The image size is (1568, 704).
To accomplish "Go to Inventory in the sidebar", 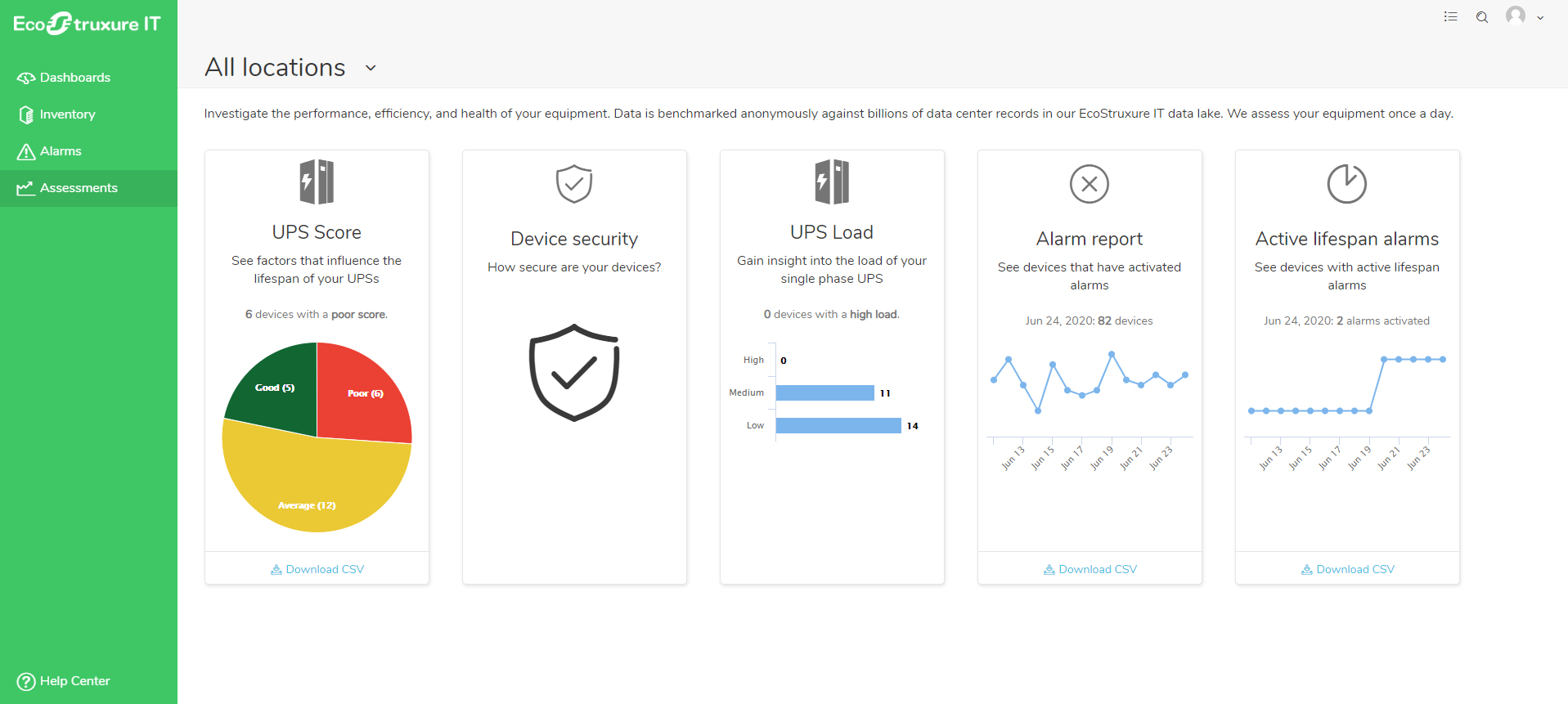I will 67,114.
